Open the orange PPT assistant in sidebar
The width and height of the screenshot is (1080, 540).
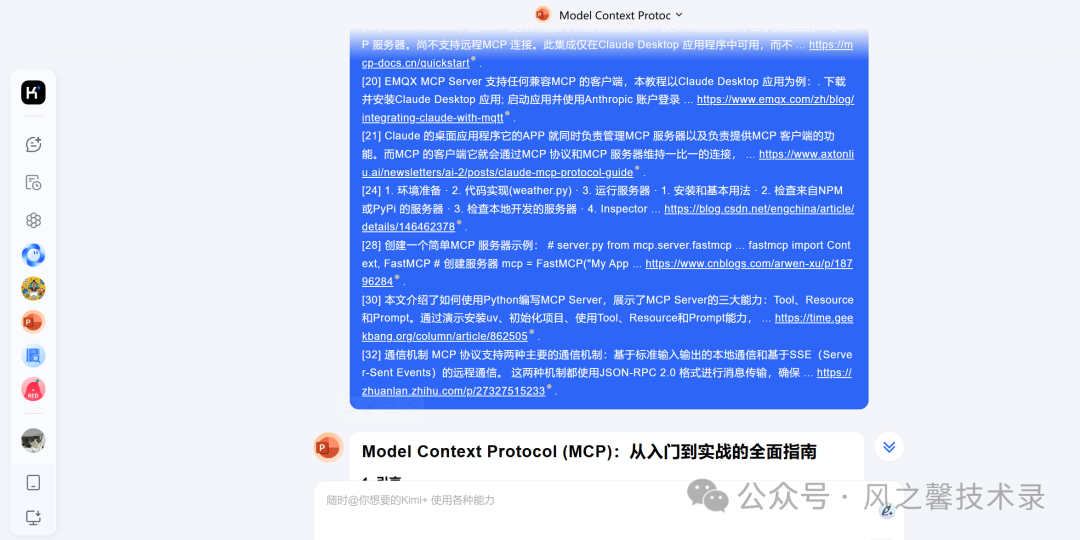[33, 322]
